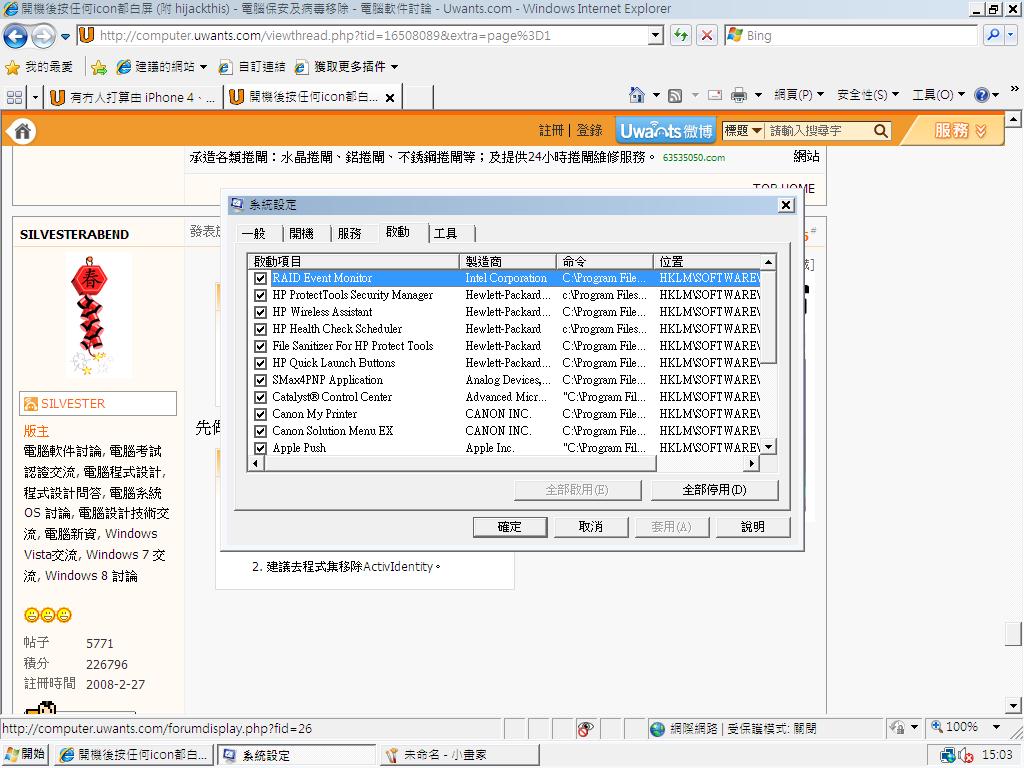This screenshot has height=768, width=1024.
Task: Uncheck HP Wireless Assistant startup item
Action: 261,312
